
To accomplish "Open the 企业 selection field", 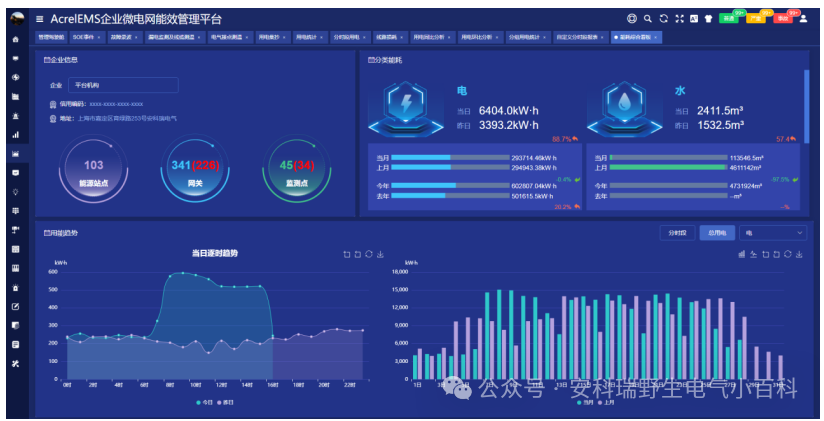I will [123, 85].
